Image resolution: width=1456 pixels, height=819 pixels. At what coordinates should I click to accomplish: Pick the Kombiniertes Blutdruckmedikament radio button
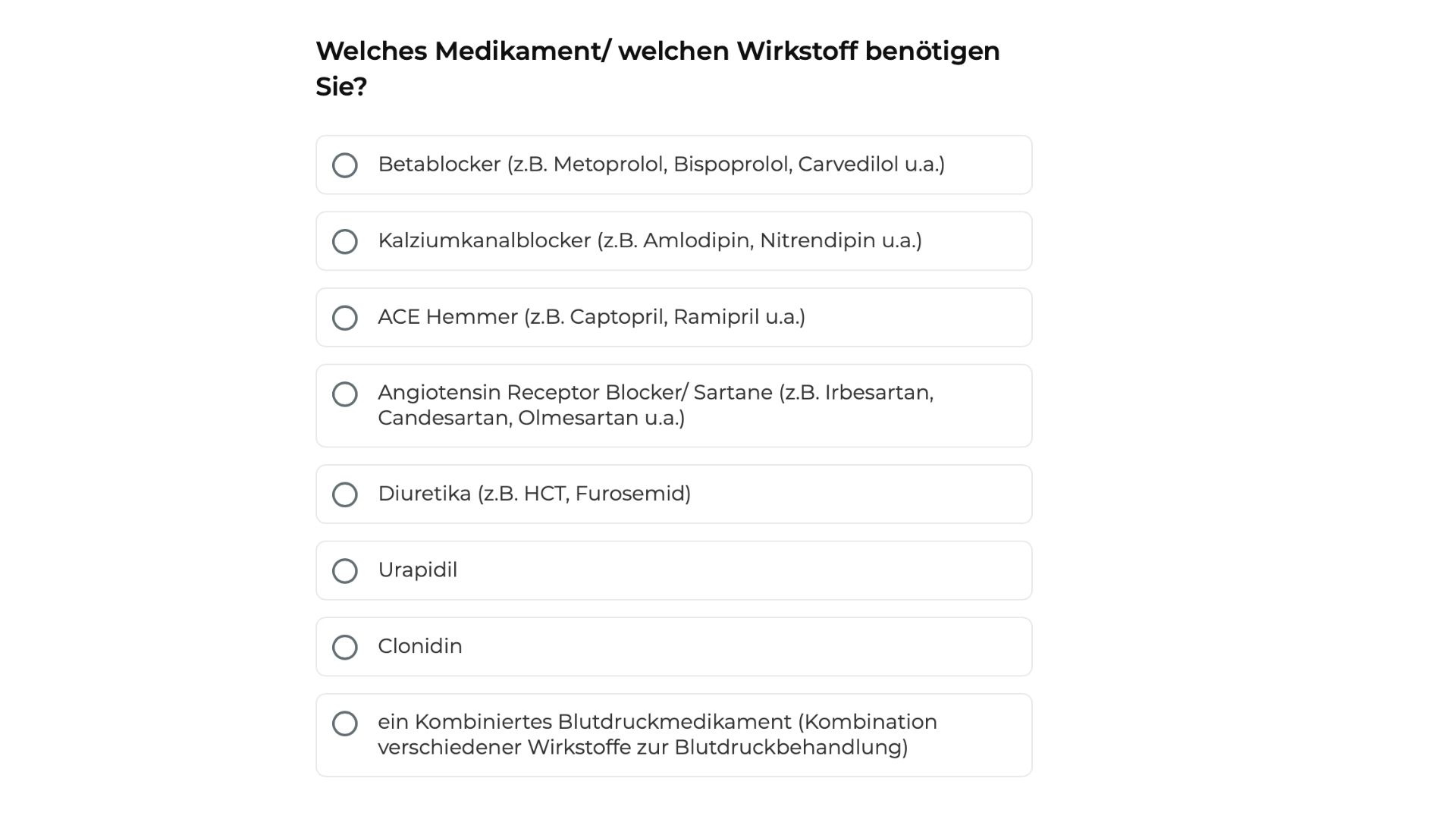(345, 723)
